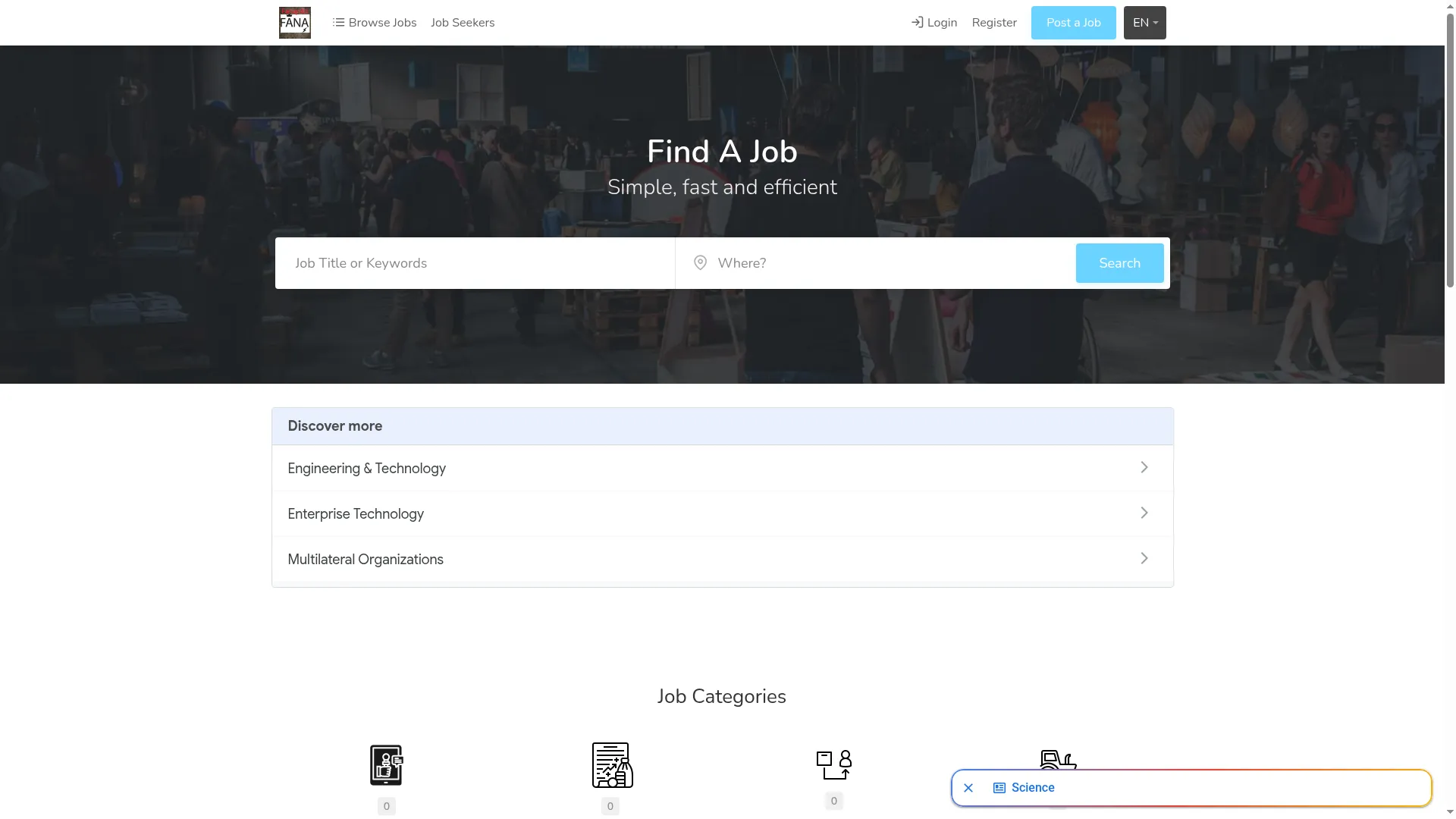Expand chevron on Multilateral Organizations row

pos(1144,559)
